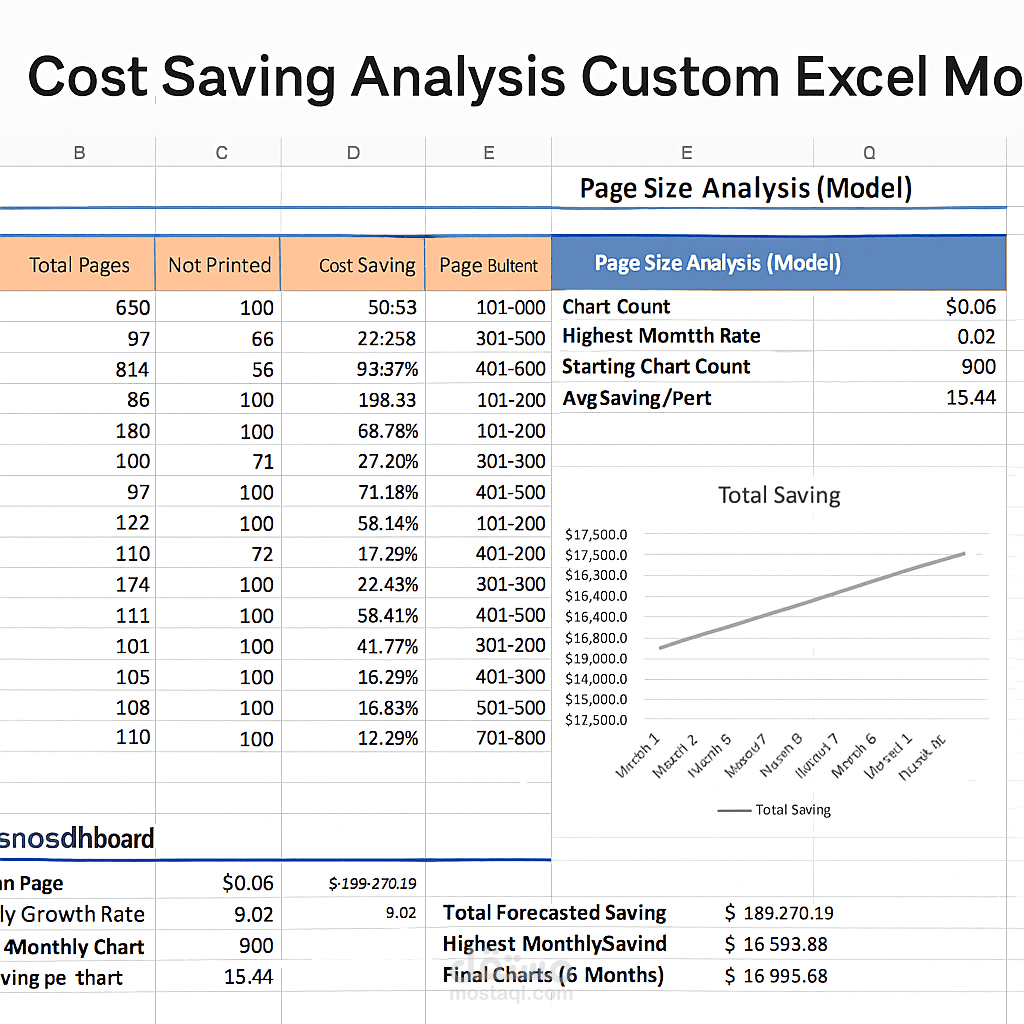This screenshot has height=1024, width=1024.
Task: Click the '$ 16 995.68' value
Action: pos(776,976)
